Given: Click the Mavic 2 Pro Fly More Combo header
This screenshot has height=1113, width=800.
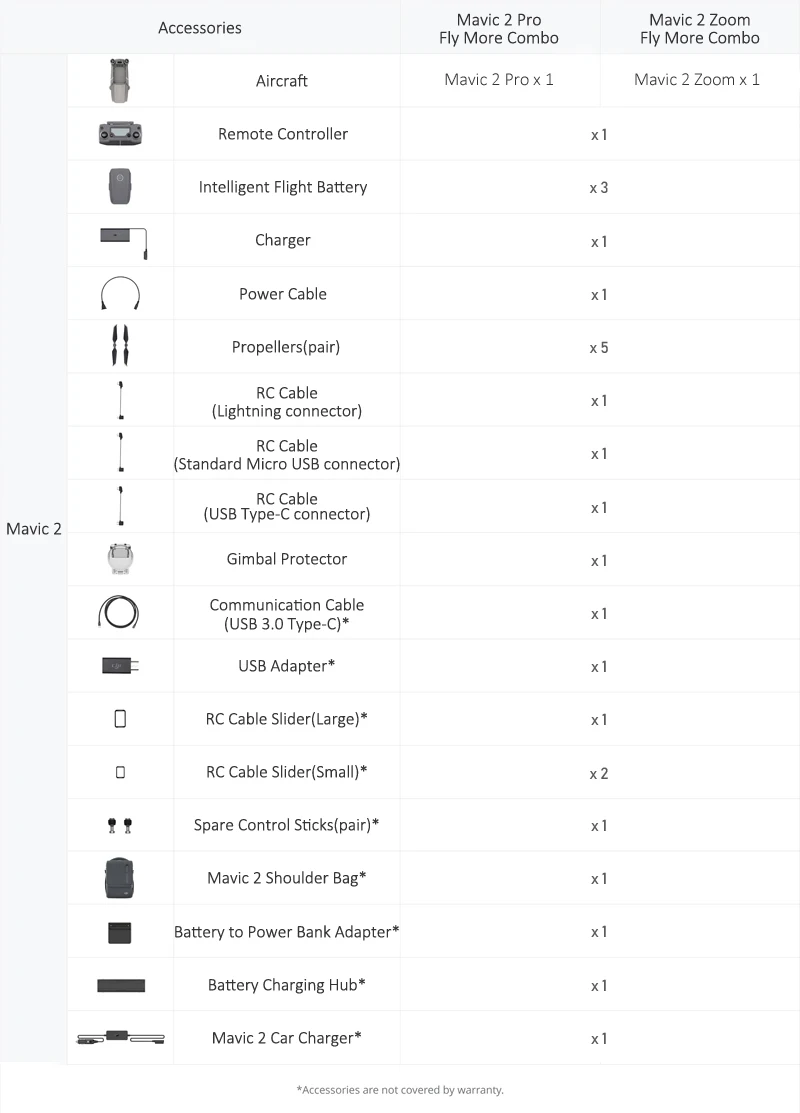Looking at the screenshot, I should point(499,28).
